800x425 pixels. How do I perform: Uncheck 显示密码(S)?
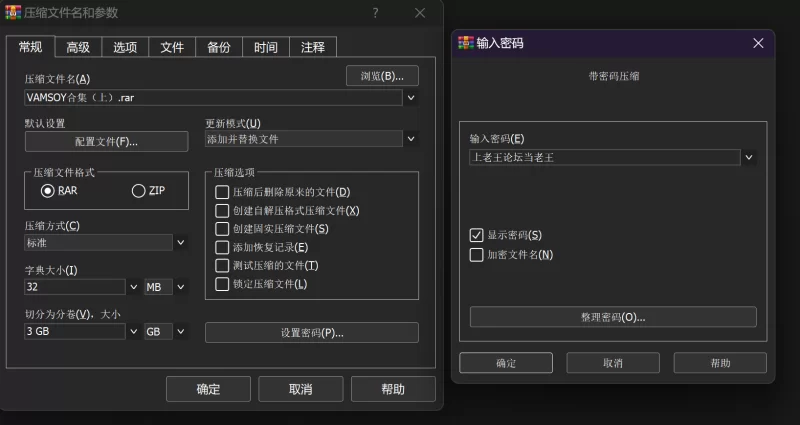(476, 235)
